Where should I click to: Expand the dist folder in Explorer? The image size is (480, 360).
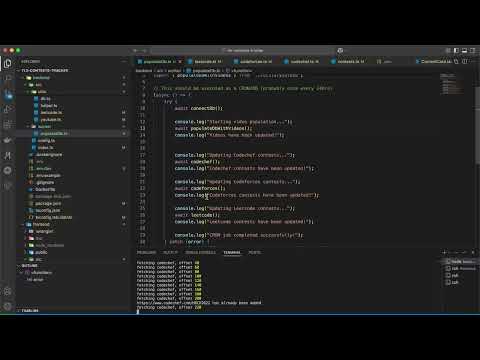click(x=39, y=238)
